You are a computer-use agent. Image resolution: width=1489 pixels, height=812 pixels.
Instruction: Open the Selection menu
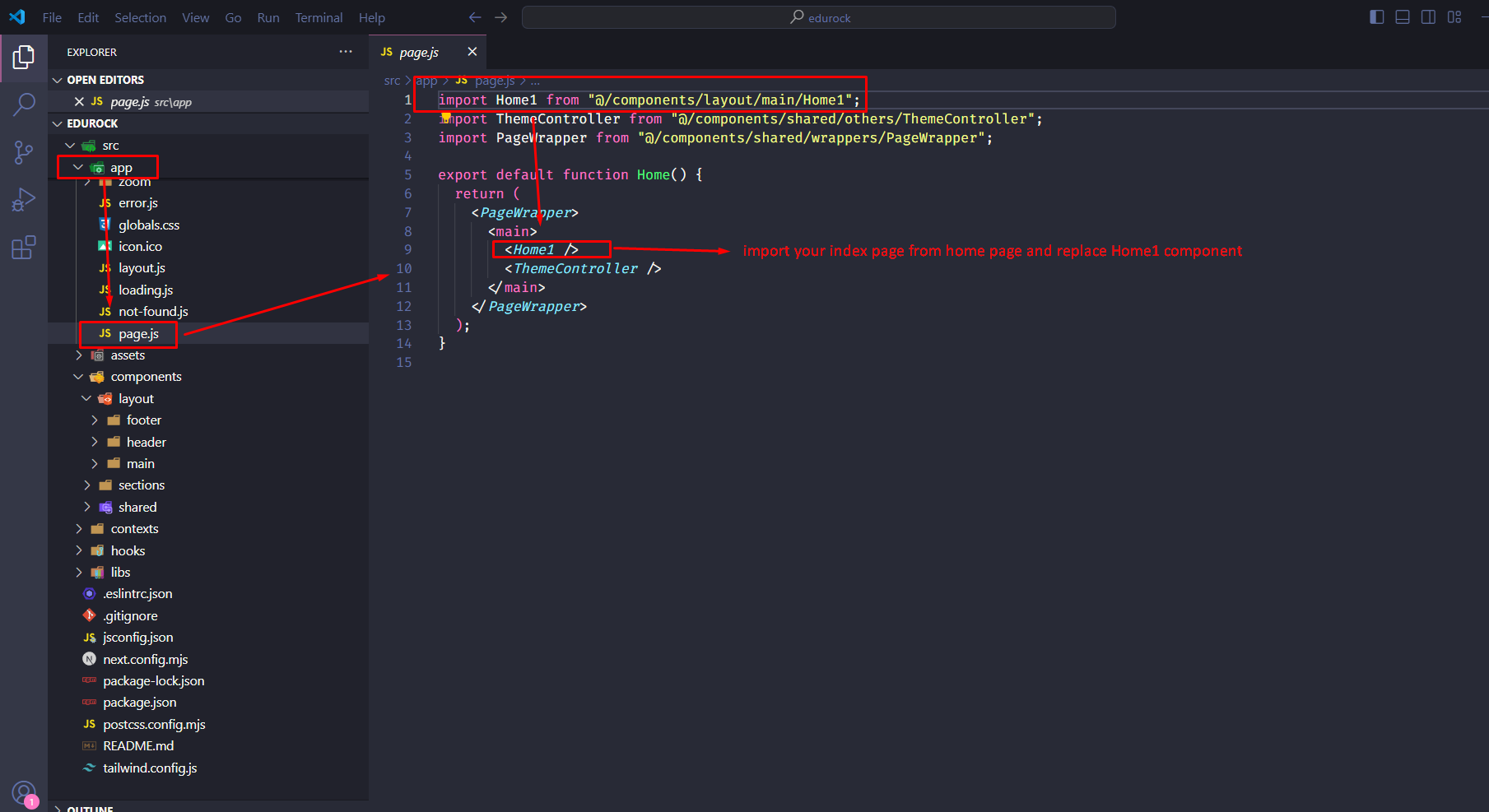[140, 17]
